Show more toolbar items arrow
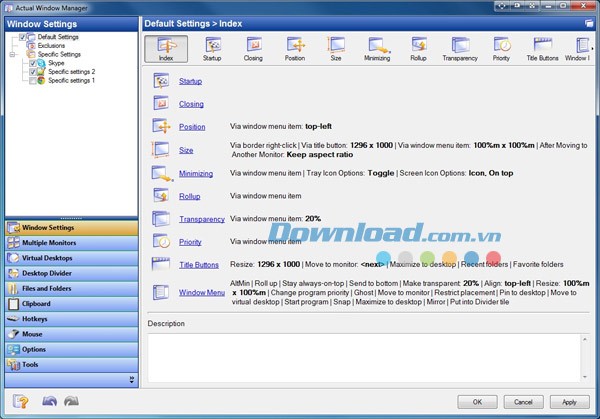The image size is (600, 419). [592, 49]
